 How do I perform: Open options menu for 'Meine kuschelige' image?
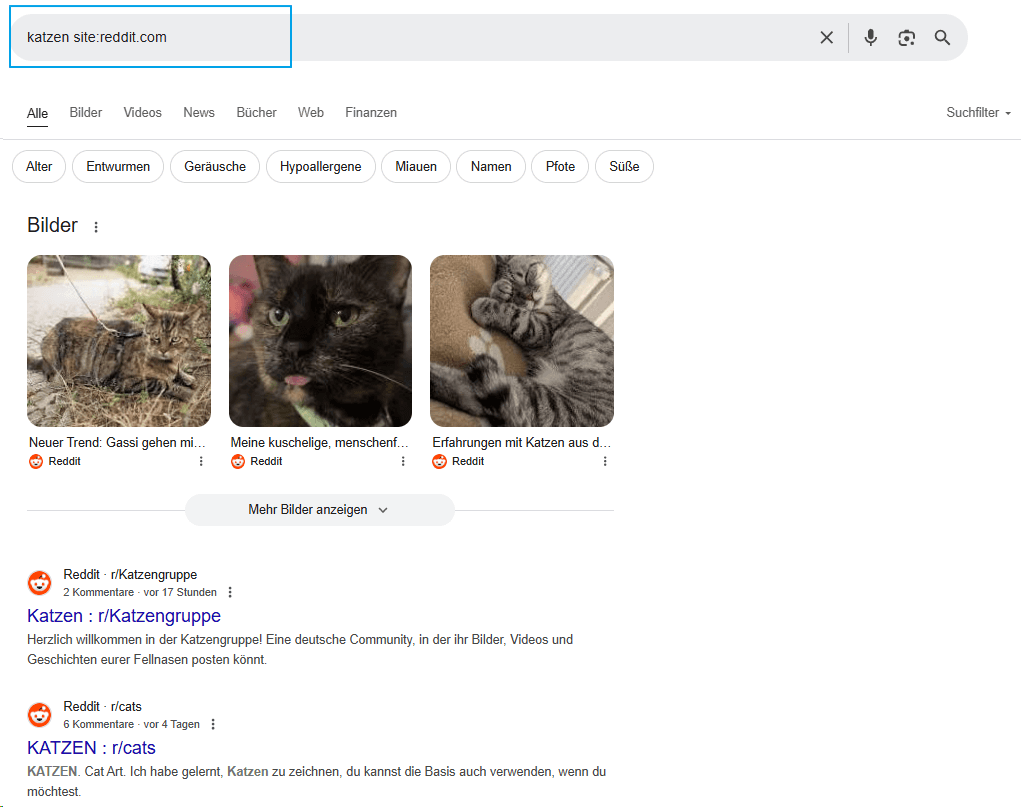(403, 461)
